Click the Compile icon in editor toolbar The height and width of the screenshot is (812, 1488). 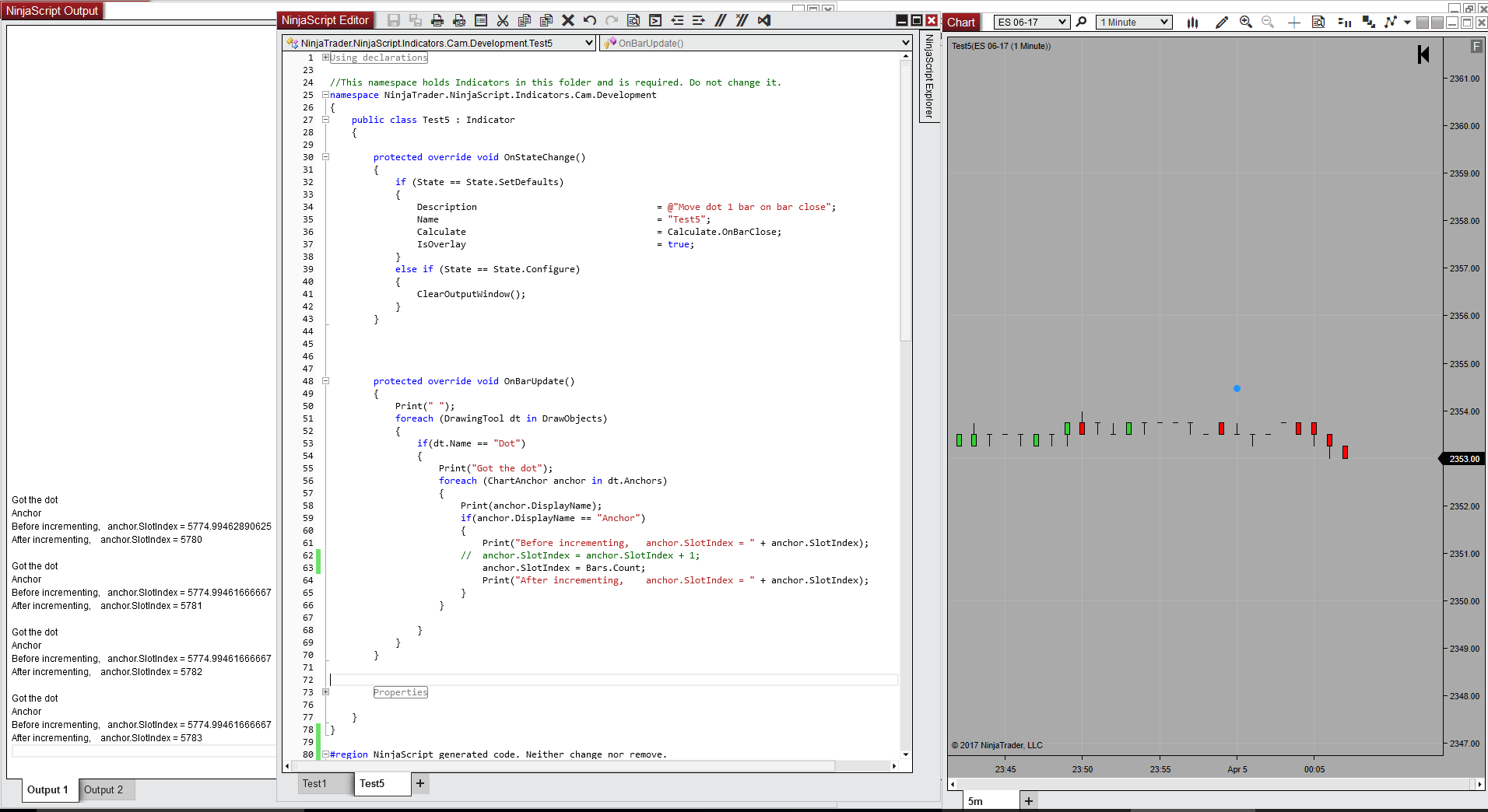[655, 21]
